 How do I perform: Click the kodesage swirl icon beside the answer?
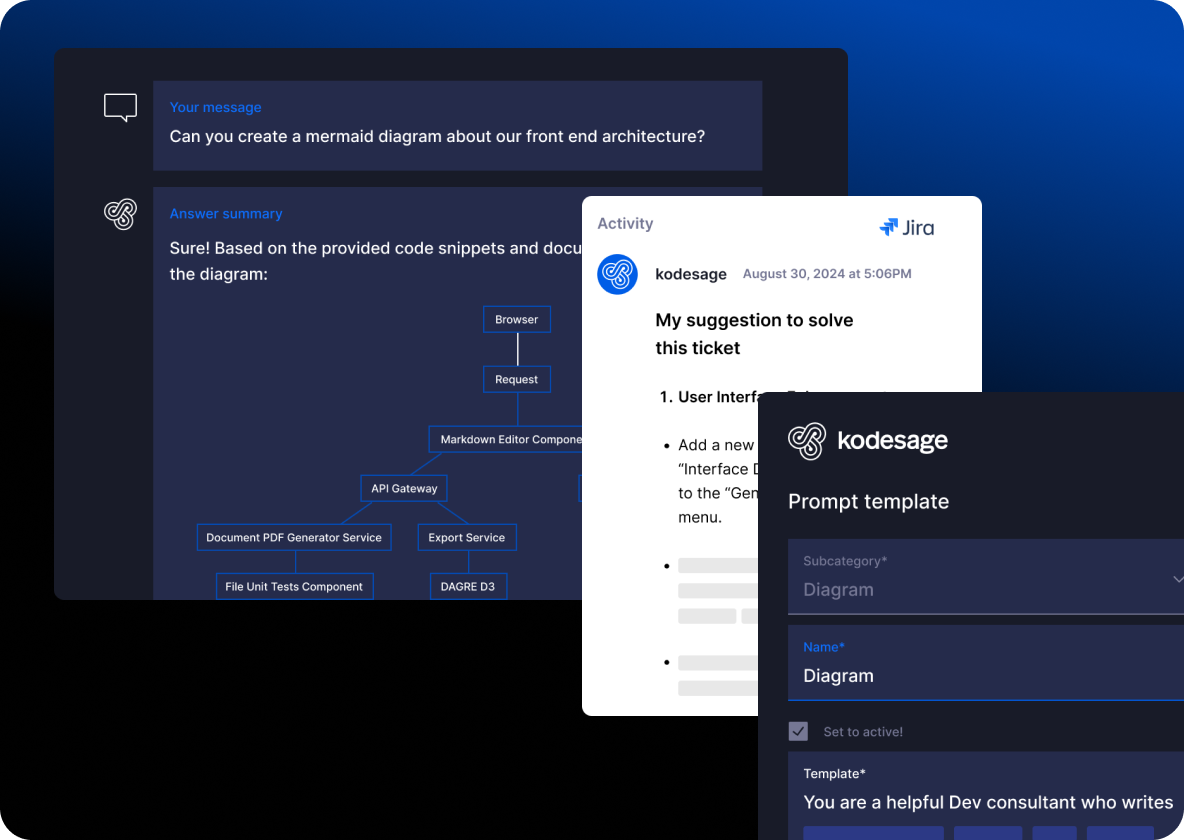coord(120,214)
